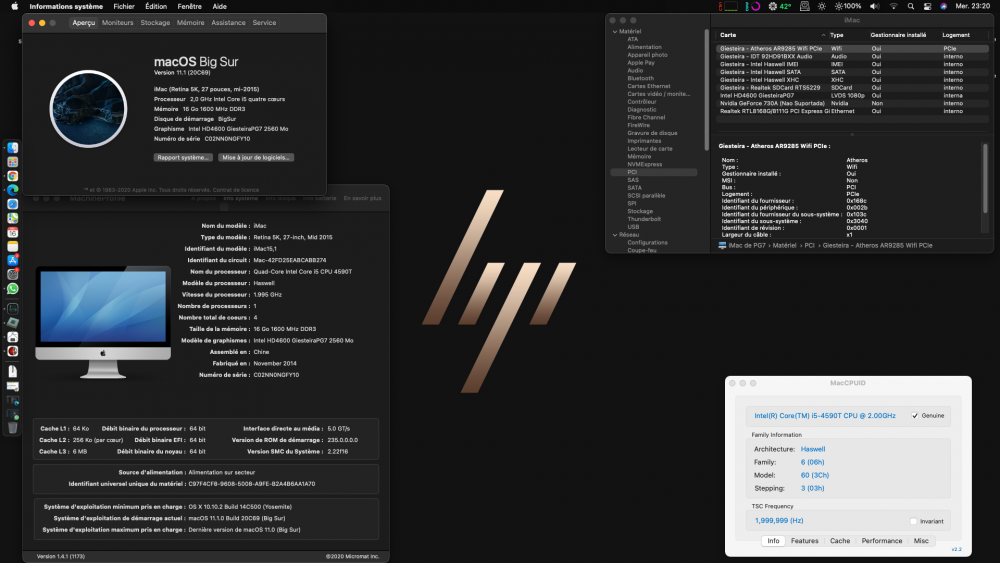Switch to the Service tab
Screen dimensions: 1000x563
[264, 22]
